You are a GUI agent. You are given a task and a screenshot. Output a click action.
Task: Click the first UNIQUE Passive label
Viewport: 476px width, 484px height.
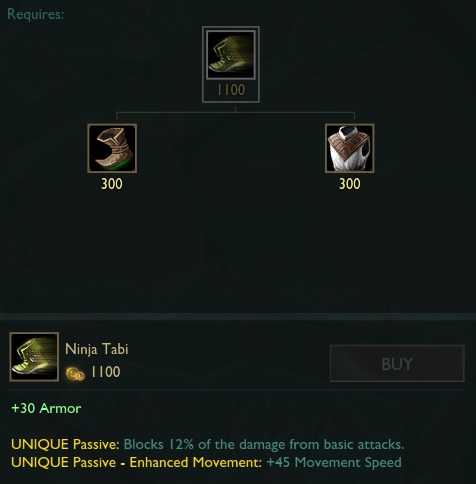point(65,444)
